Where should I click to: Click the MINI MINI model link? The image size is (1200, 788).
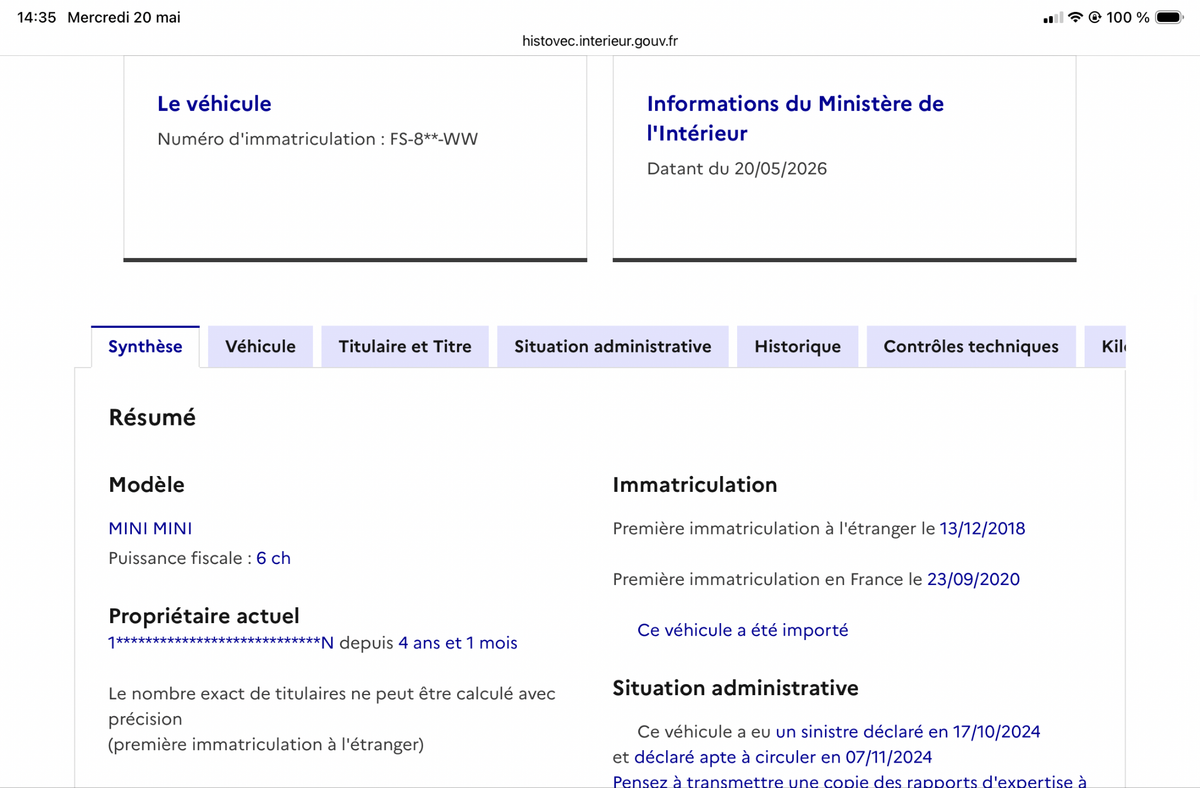click(150, 528)
